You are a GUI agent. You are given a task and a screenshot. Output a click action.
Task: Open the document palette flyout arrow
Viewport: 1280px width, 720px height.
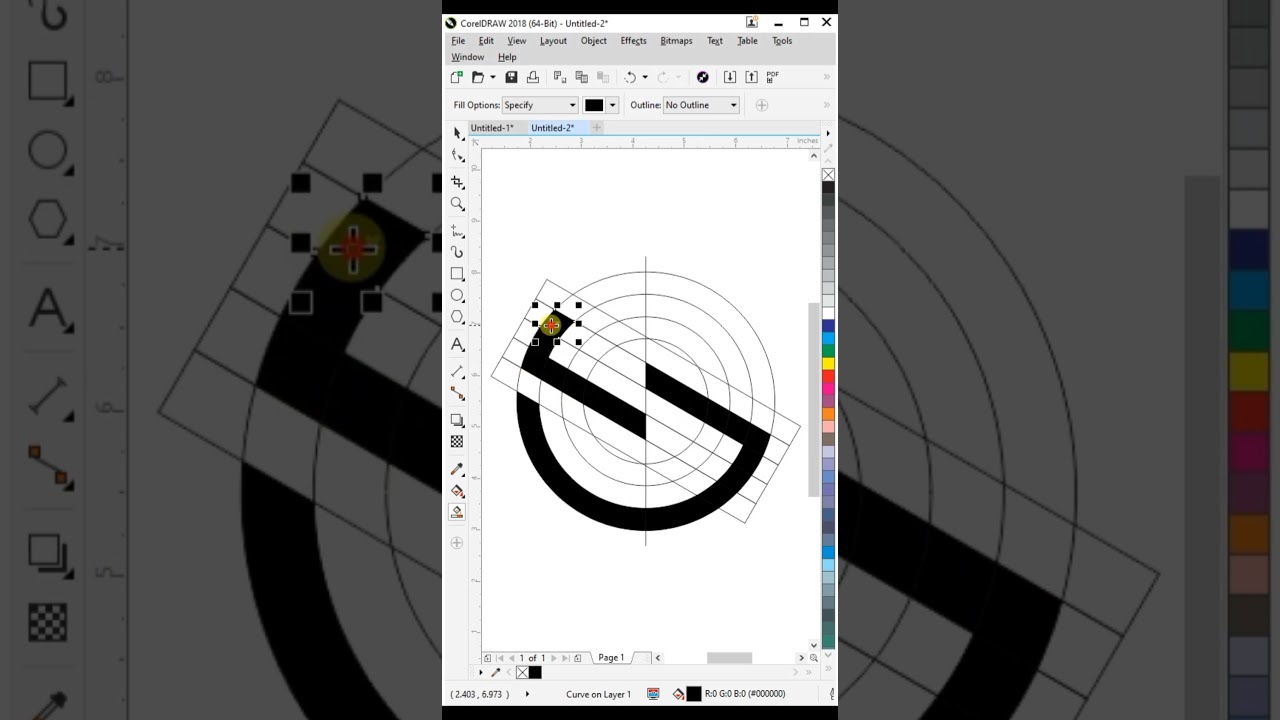coord(481,672)
